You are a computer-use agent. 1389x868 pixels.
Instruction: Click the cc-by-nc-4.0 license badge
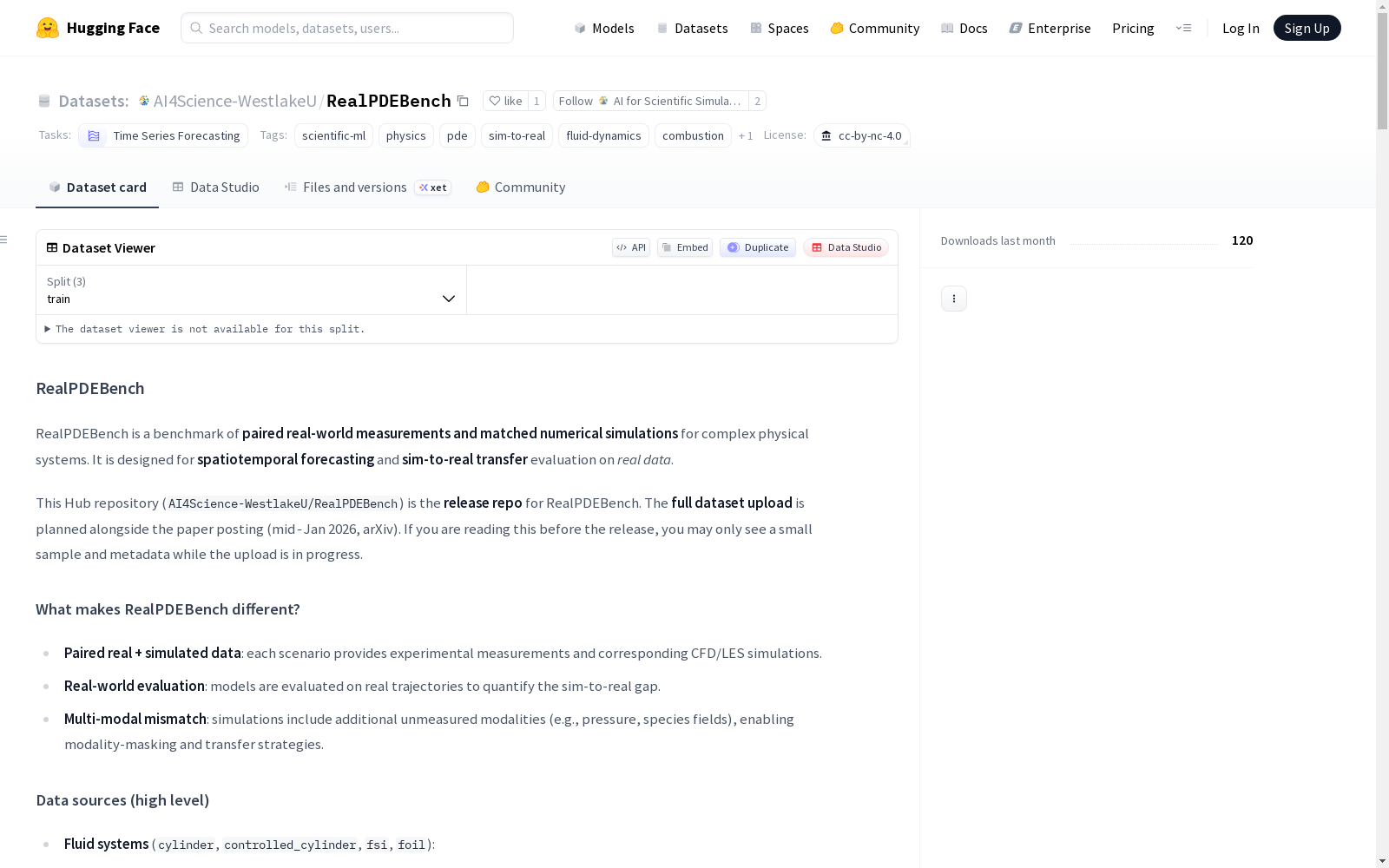pyautogui.click(x=862, y=135)
